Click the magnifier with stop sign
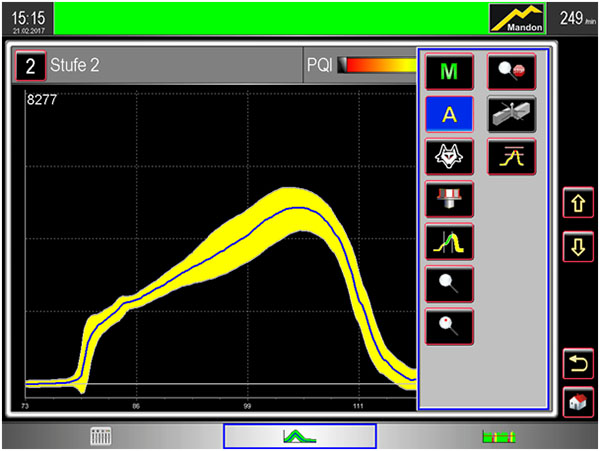Image resolution: width=600 pixels, height=451 pixels. click(x=511, y=72)
